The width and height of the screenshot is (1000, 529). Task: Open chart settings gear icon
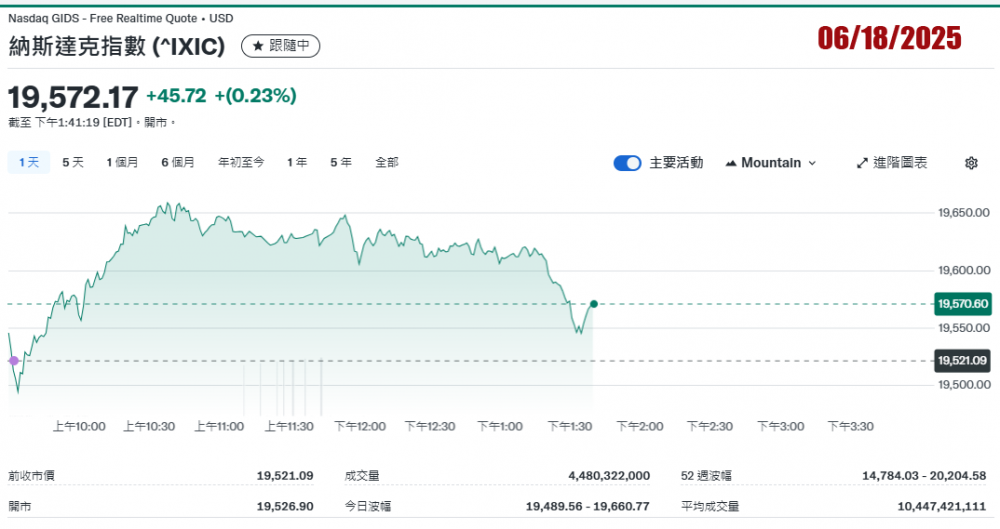[x=970, y=163]
